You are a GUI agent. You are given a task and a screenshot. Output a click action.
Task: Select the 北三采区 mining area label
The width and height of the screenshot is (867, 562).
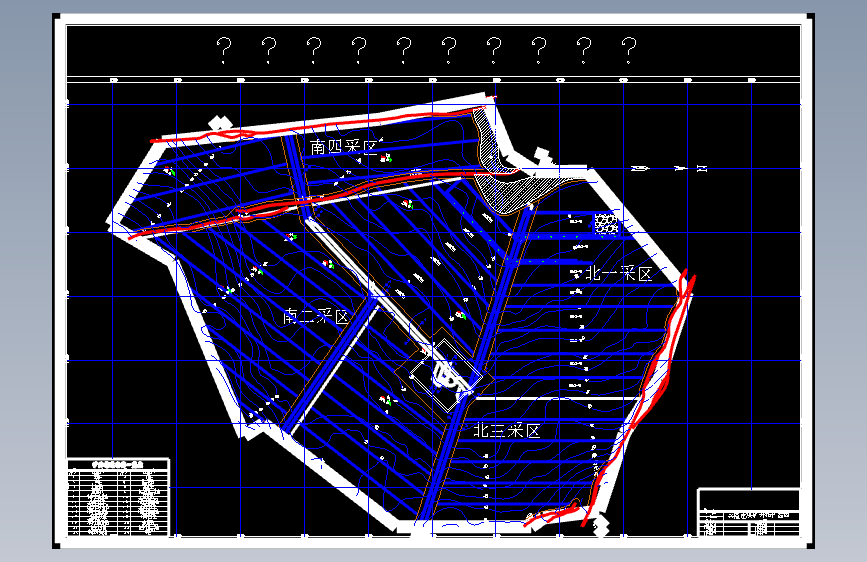[506, 430]
